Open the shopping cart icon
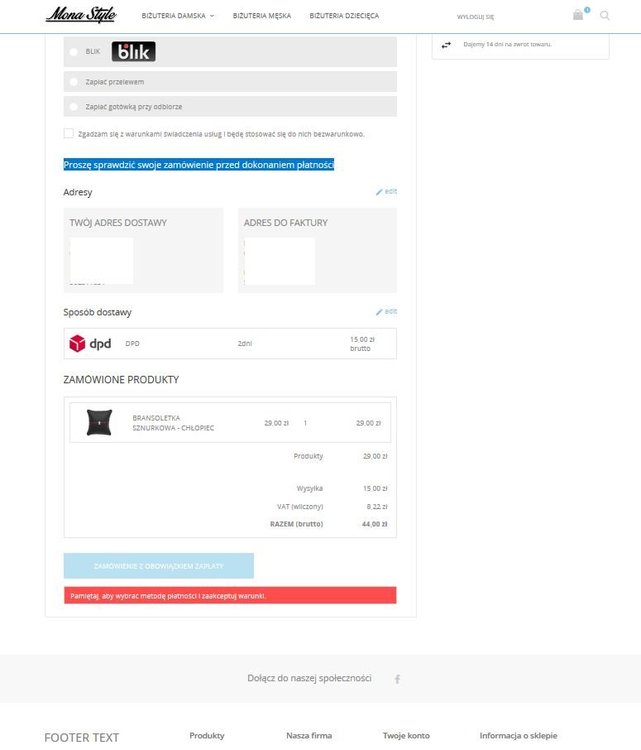Viewport: 641px width, 750px height. click(578, 15)
